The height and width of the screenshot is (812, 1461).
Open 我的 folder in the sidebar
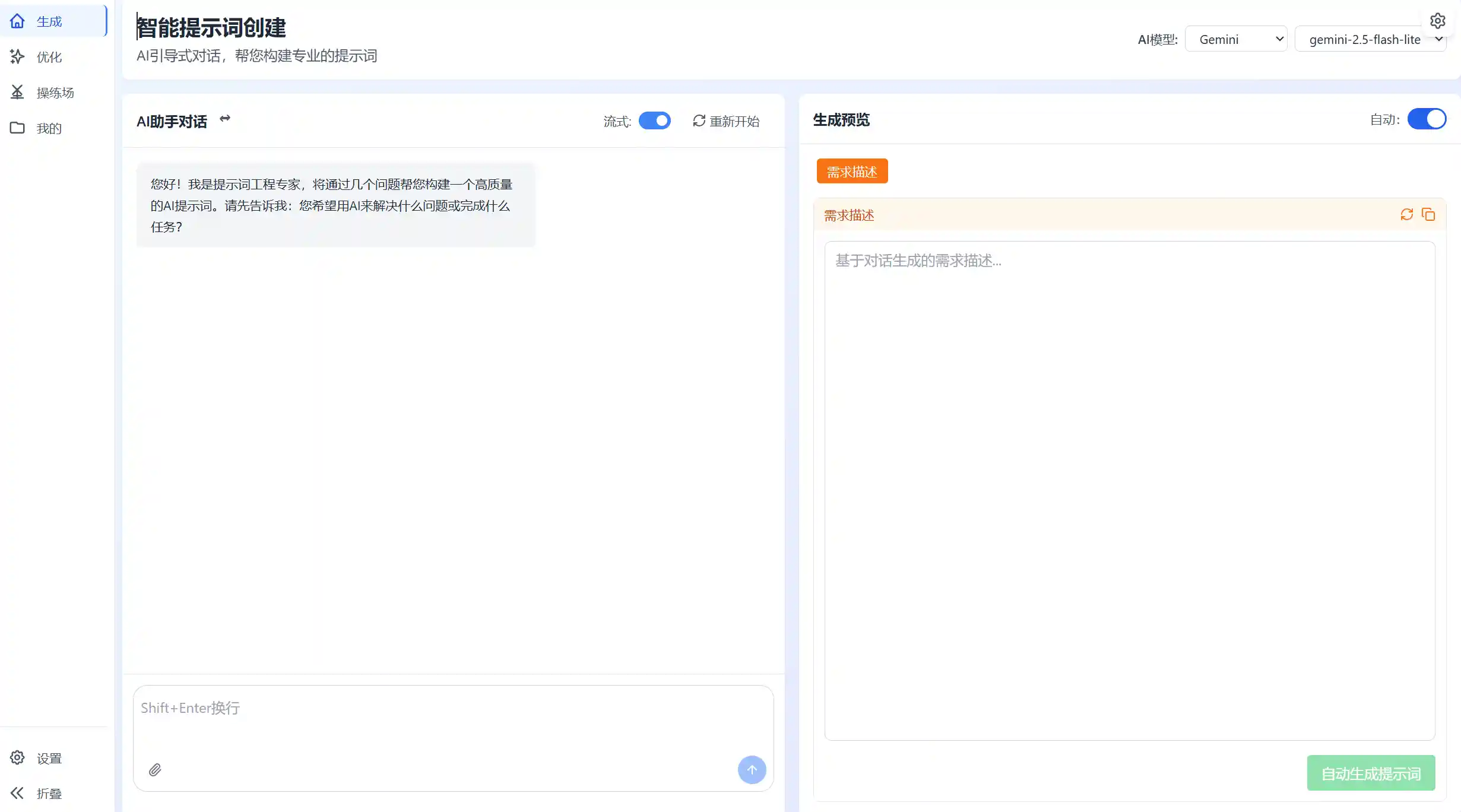[x=49, y=128]
